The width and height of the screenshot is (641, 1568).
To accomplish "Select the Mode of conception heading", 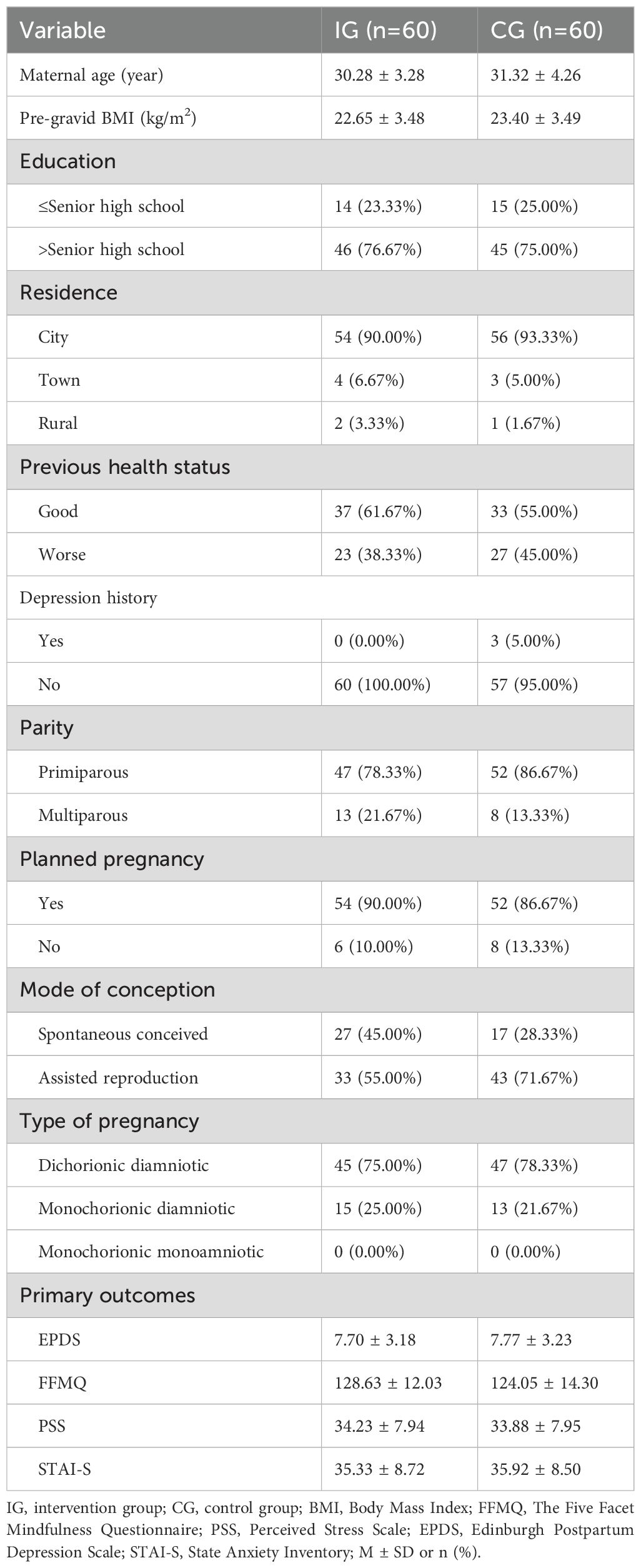I will point(117,990).
